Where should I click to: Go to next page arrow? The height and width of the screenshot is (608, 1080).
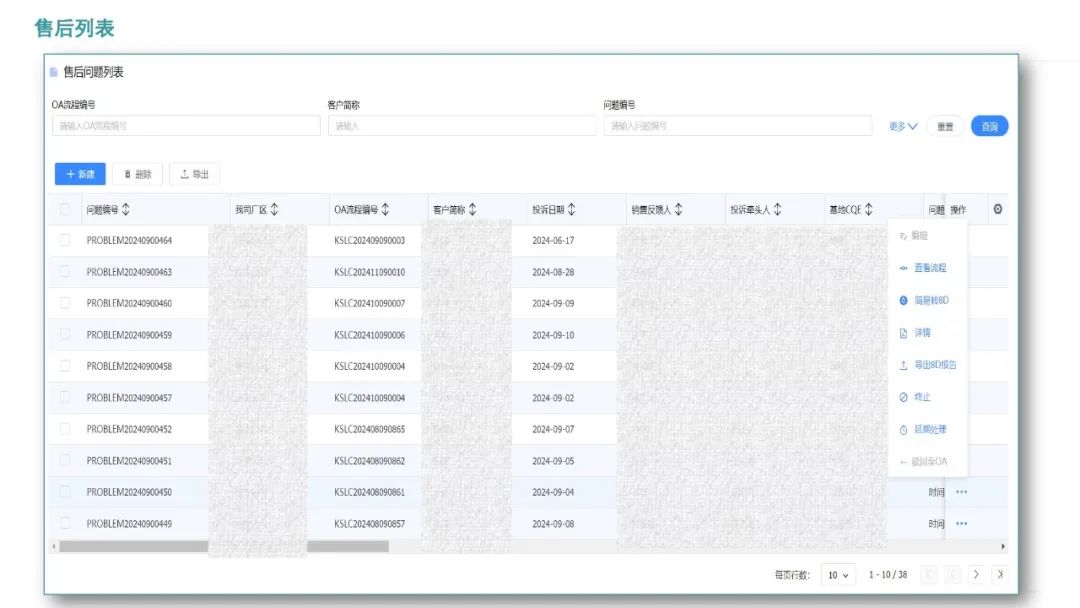point(976,574)
